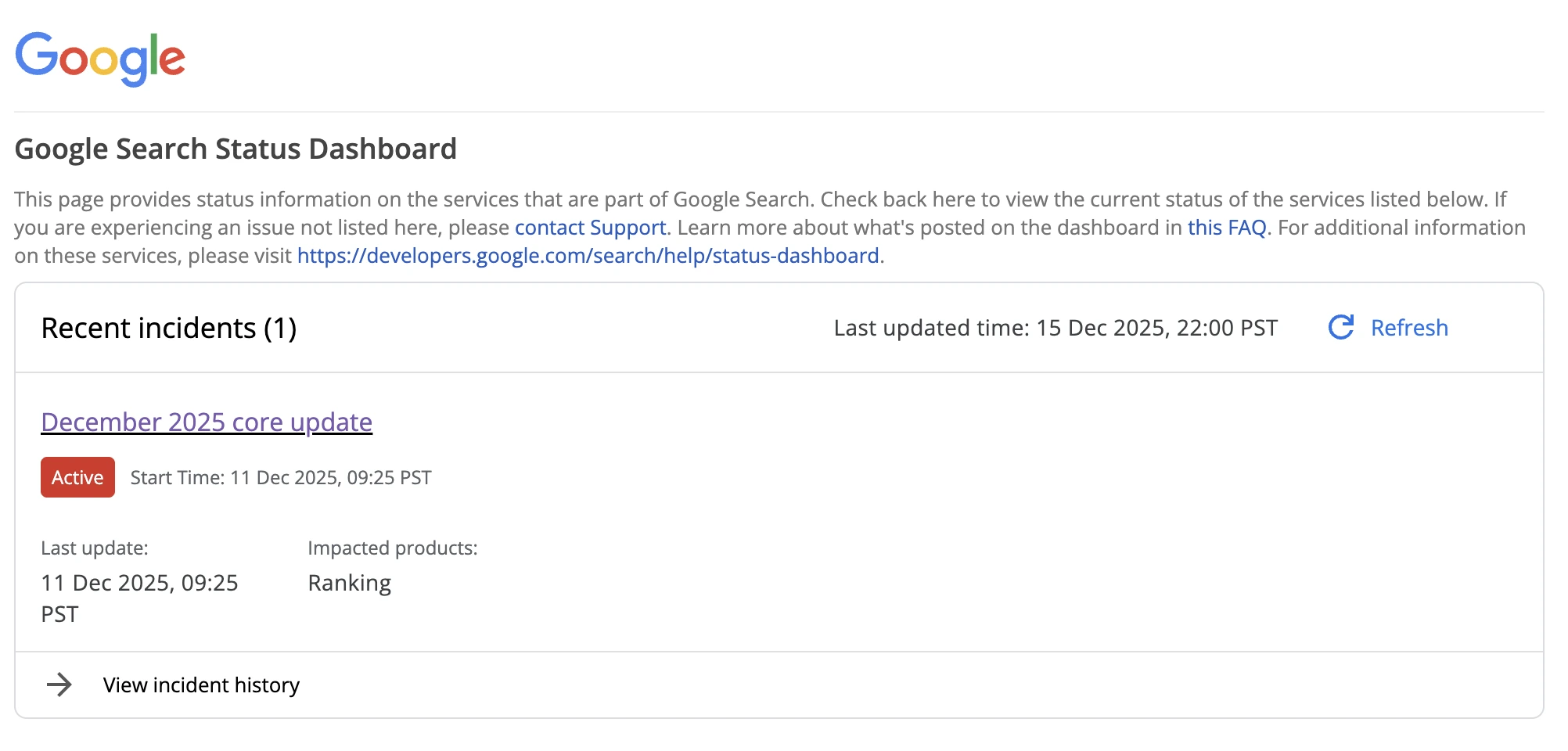Click the red Active status badge

pyautogui.click(x=77, y=477)
